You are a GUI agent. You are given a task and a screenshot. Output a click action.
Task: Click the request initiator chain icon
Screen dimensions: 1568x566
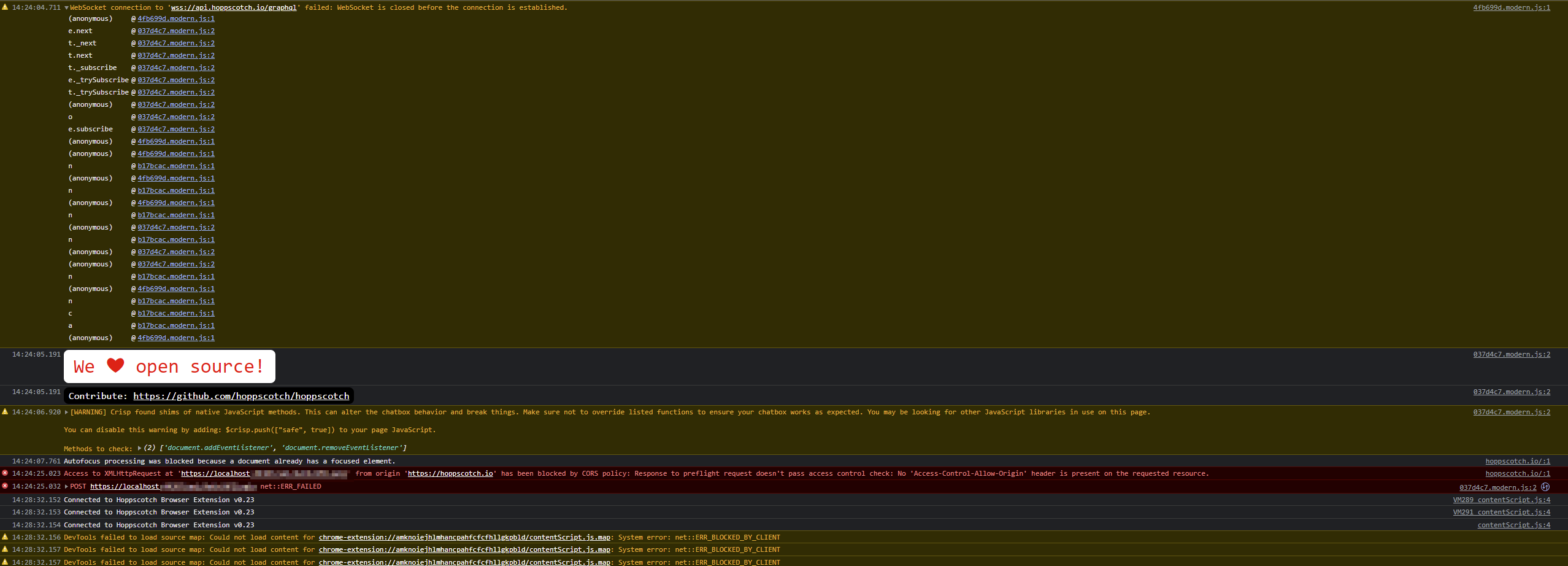(1545, 487)
